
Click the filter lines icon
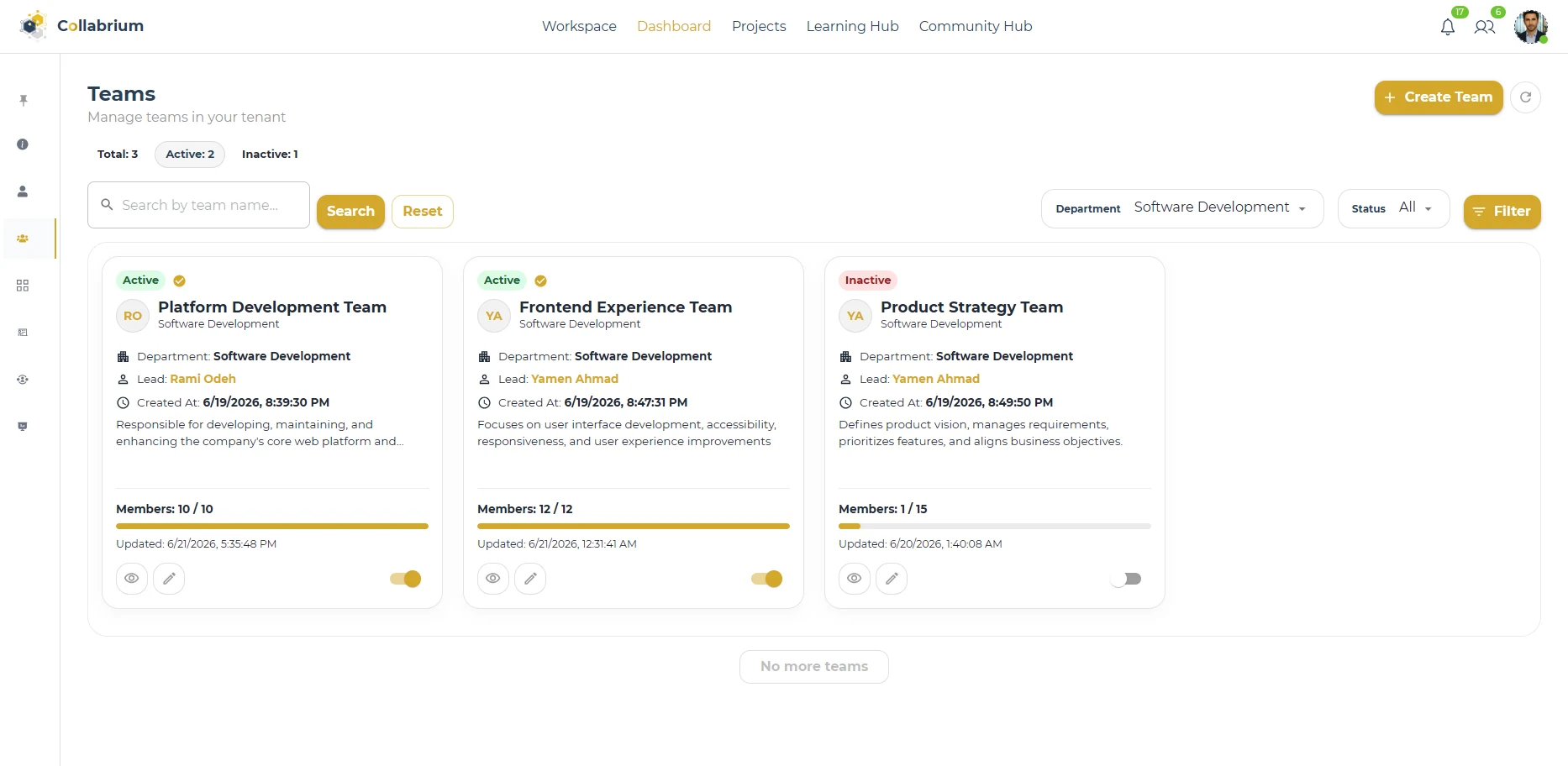[x=1479, y=212]
